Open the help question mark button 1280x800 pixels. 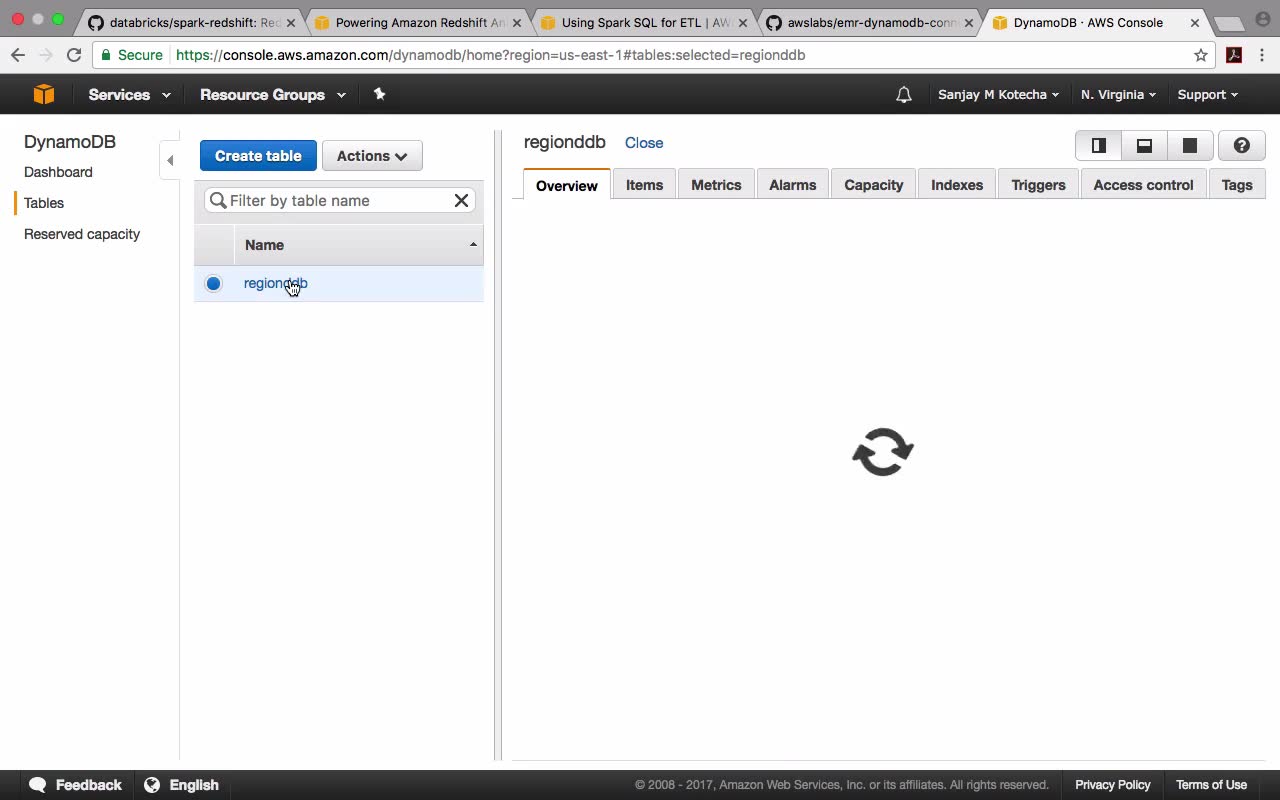[1242, 146]
